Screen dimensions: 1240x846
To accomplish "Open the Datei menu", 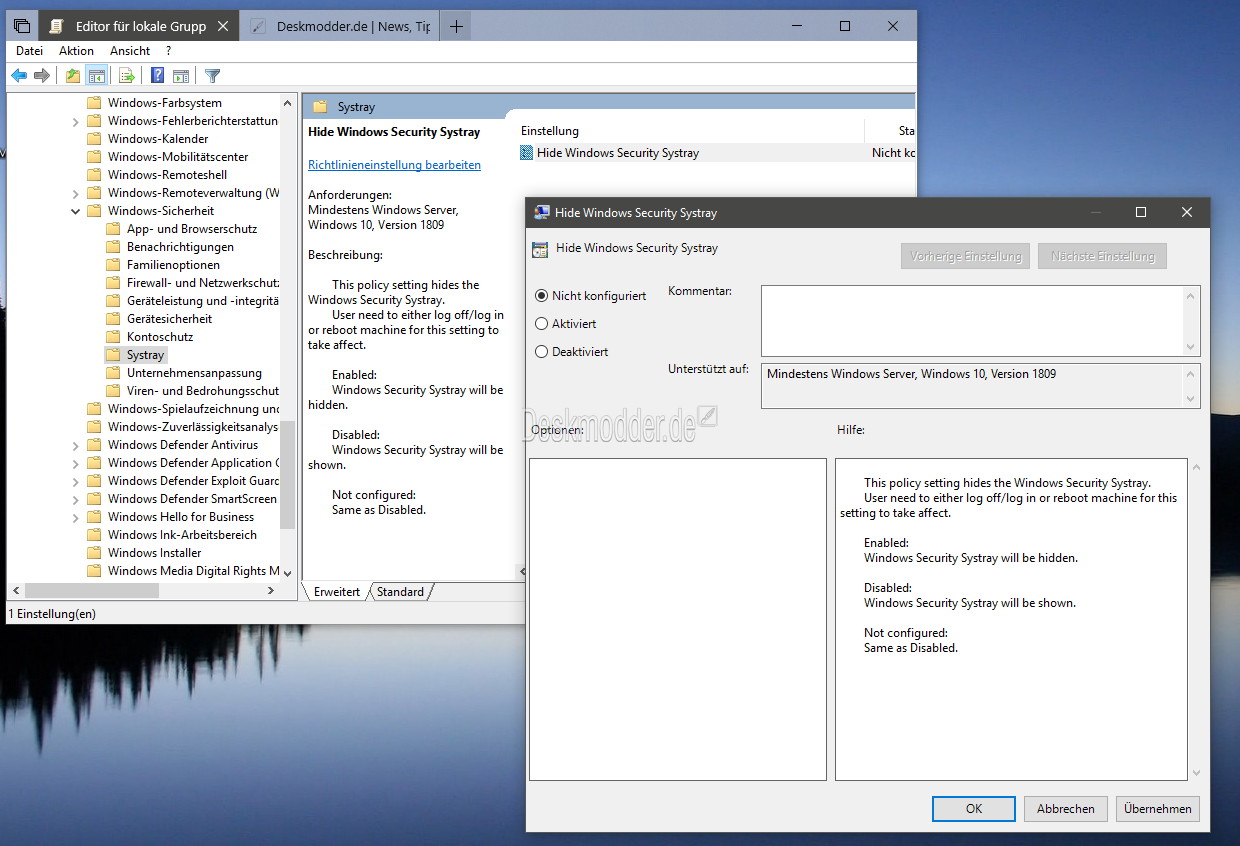I will [x=29, y=51].
